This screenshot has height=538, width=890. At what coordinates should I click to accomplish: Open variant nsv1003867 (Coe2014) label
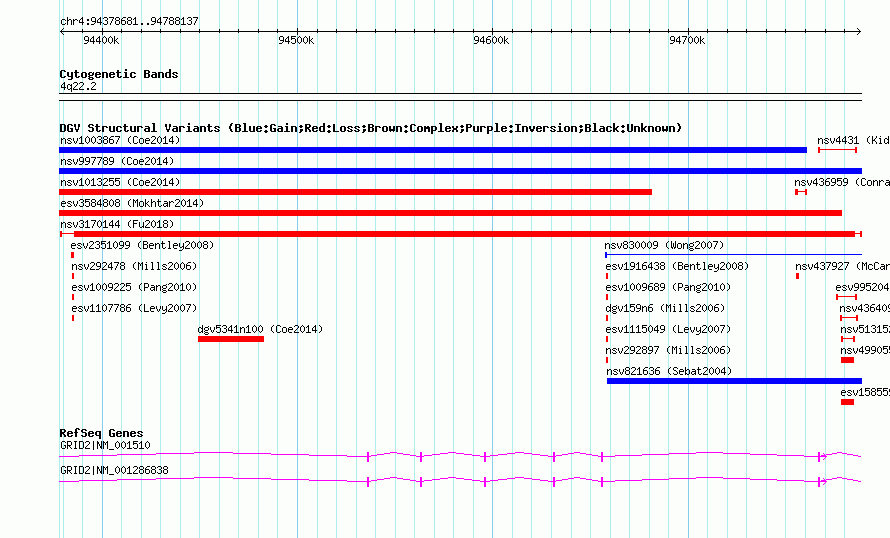click(x=120, y=140)
